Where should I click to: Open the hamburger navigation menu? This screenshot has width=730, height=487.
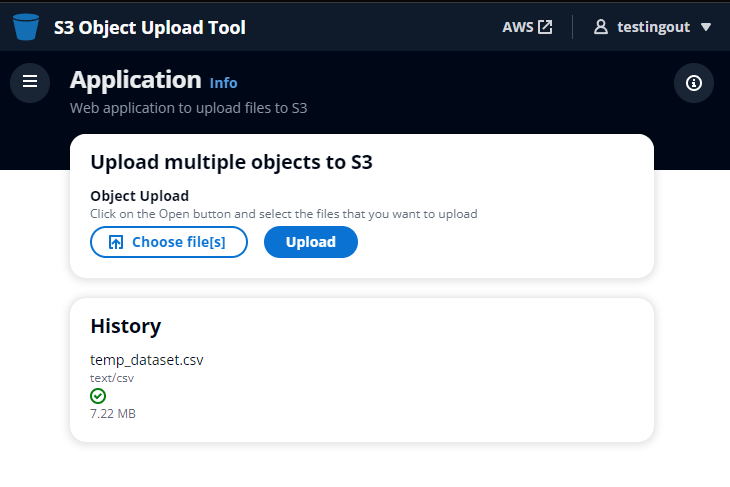(30, 81)
